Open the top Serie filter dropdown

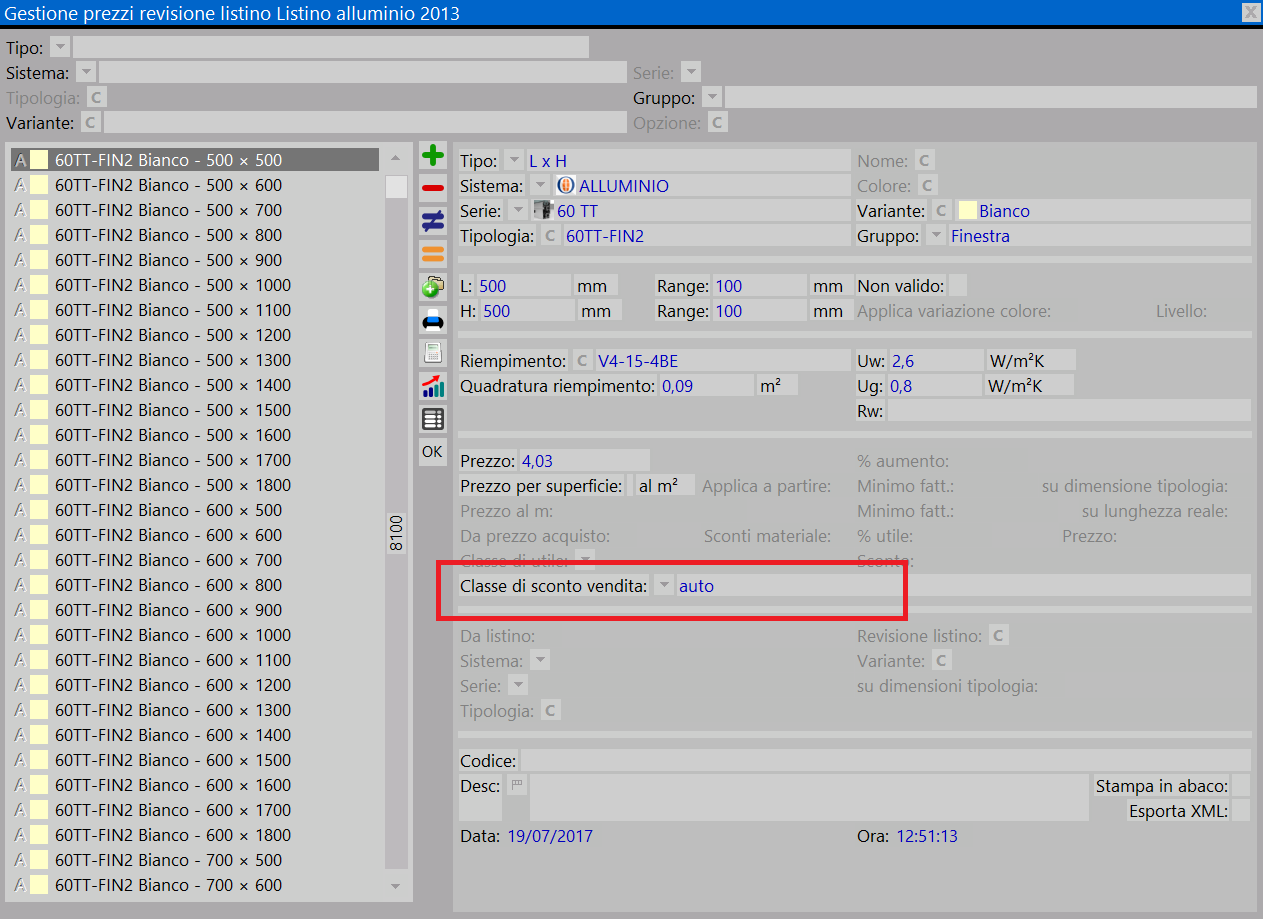[691, 73]
